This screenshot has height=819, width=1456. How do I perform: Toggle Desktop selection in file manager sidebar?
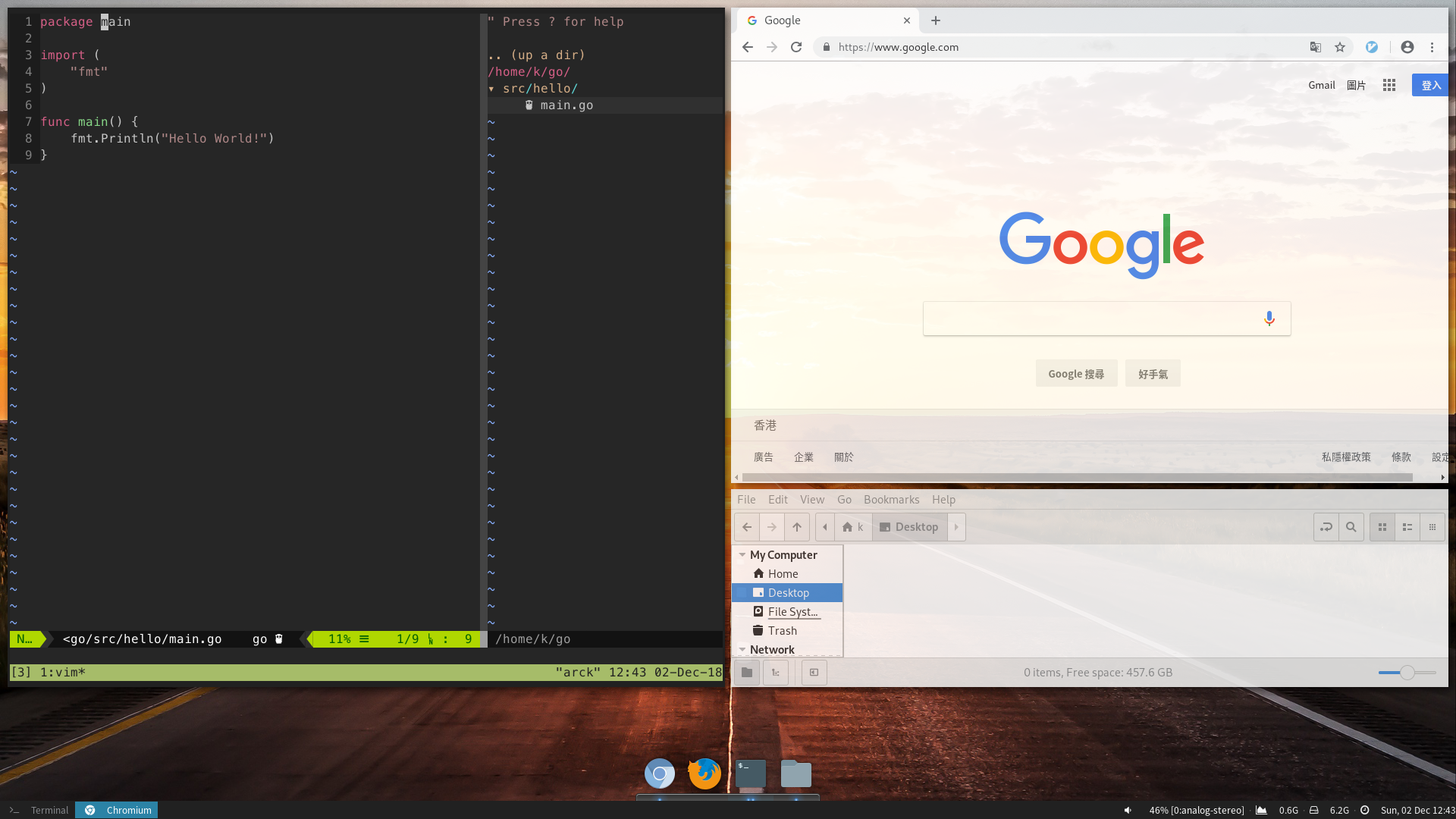click(x=789, y=591)
